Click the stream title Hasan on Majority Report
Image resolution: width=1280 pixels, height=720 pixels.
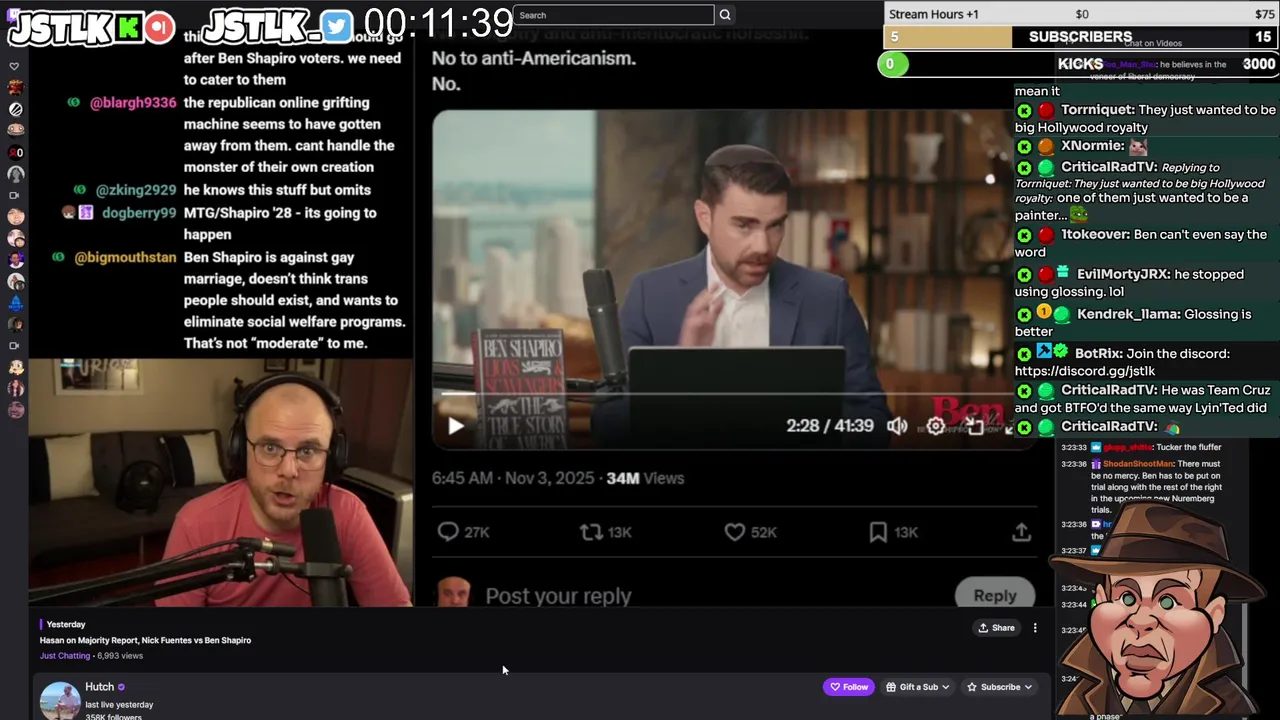click(x=145, y=640)
